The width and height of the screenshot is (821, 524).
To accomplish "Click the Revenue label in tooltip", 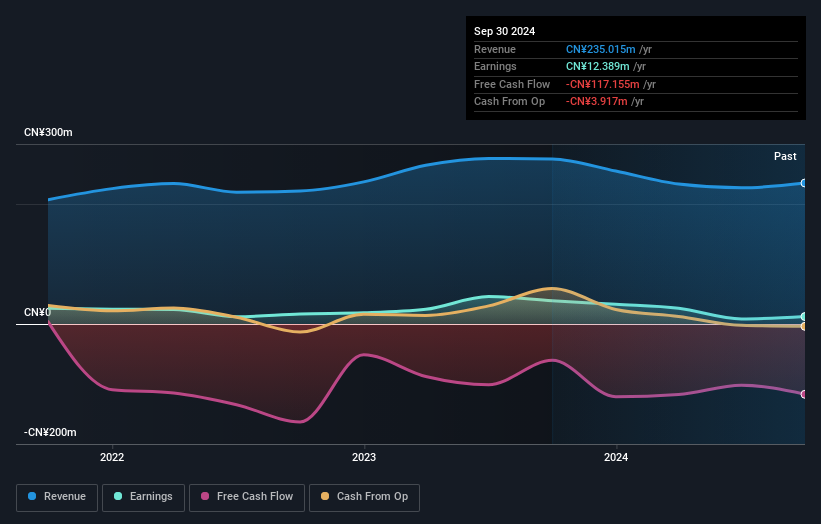I will 495,49.
